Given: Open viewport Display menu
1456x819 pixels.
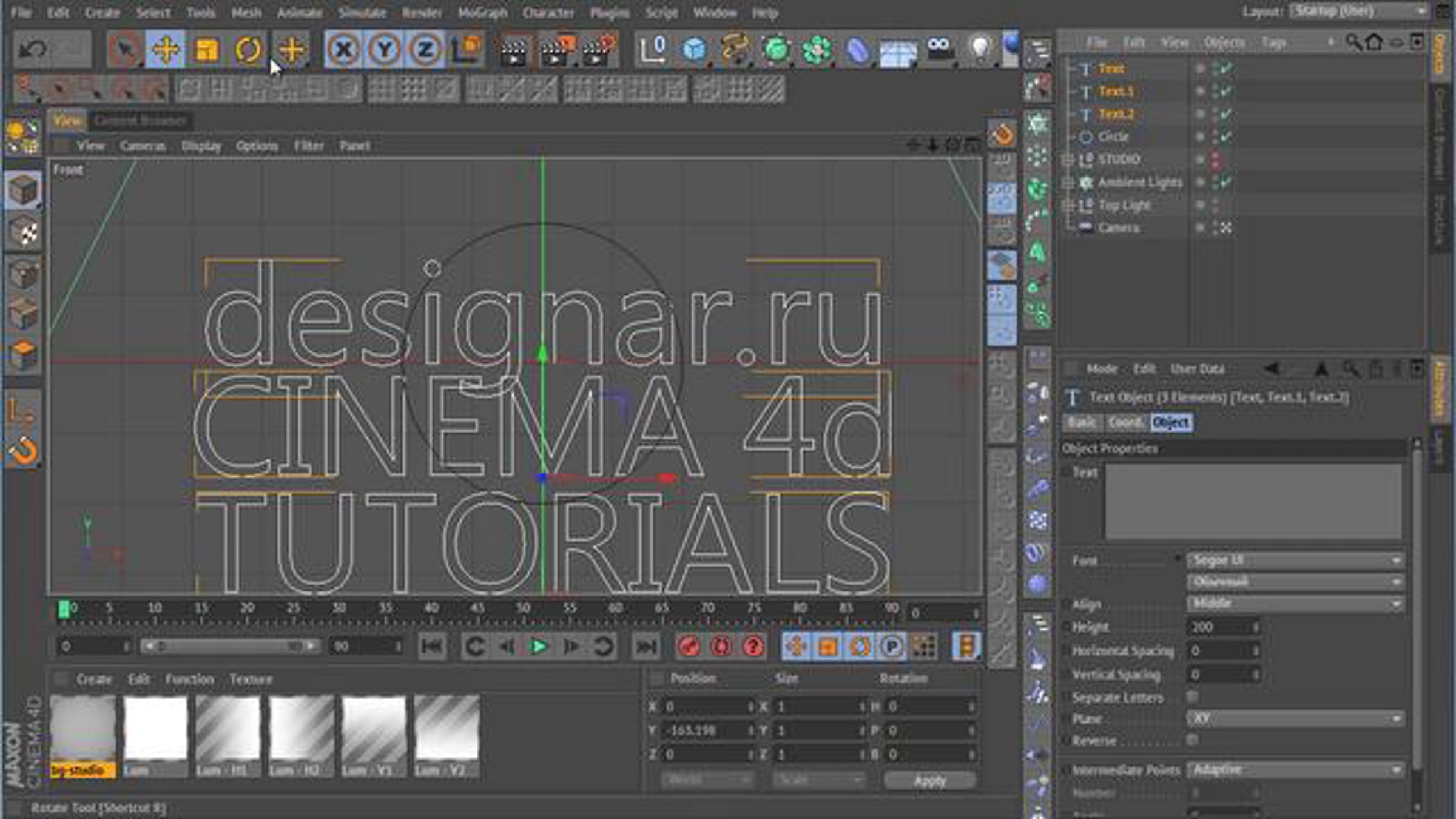Looking at the screenshot, I should tap(201, 146).
